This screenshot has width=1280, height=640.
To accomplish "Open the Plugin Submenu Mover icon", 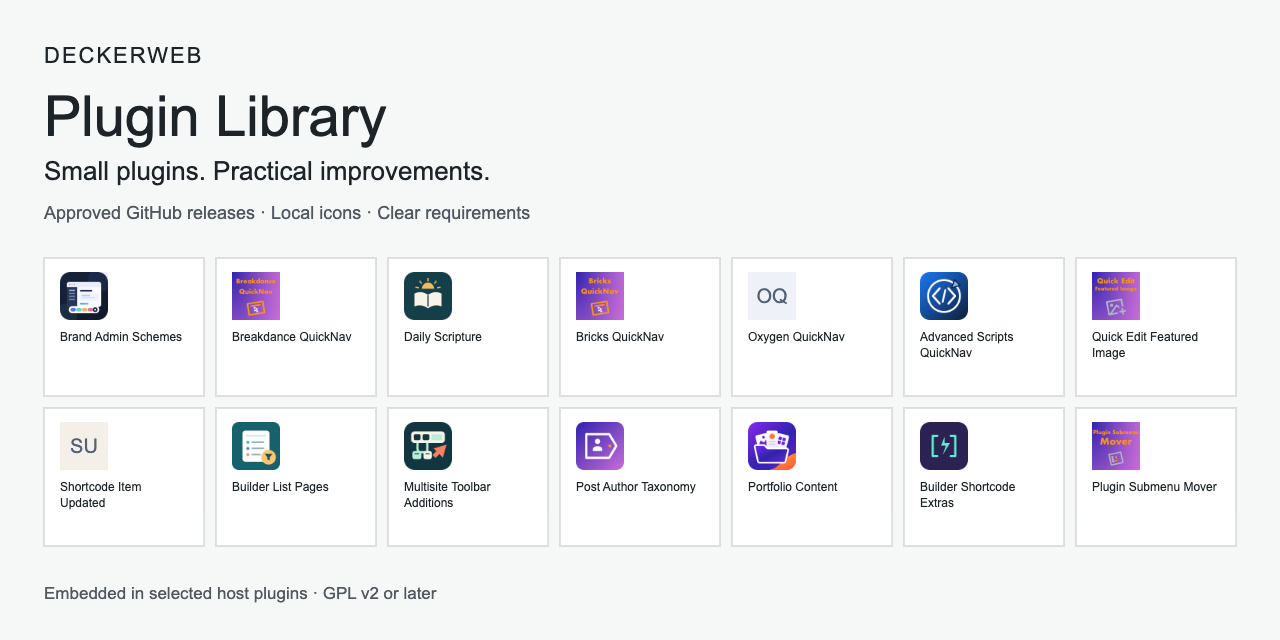I will (x=1116, y=446).
